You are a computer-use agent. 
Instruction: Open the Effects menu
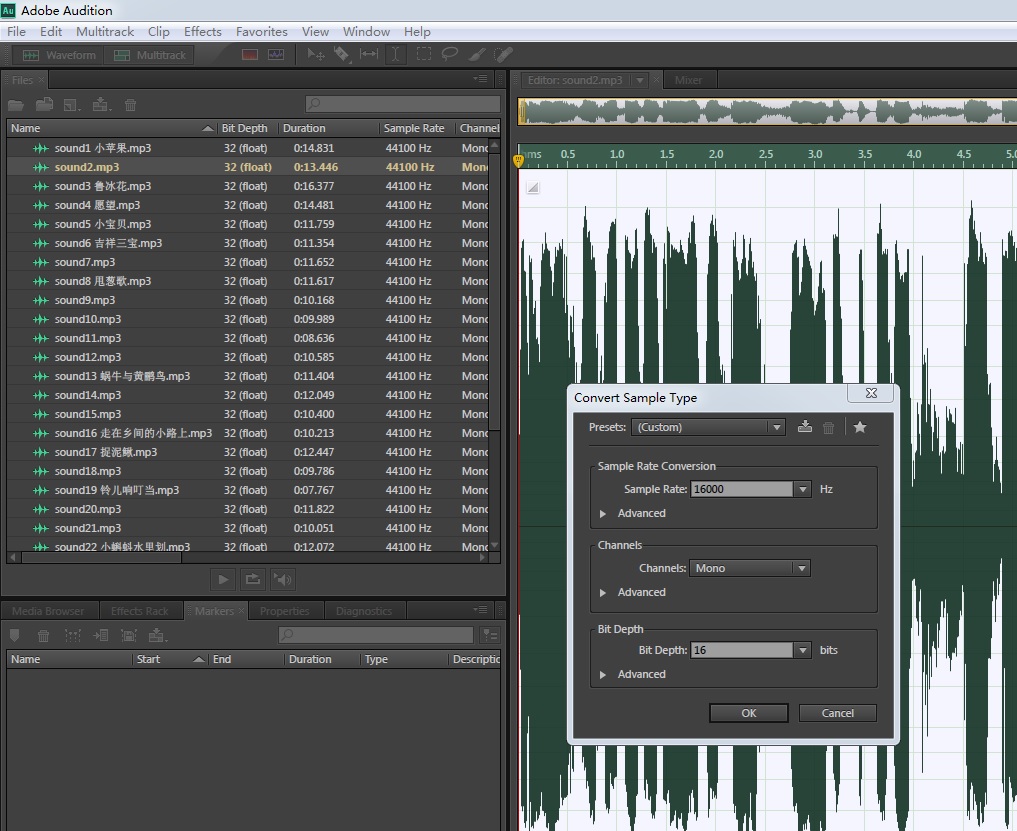click(202, 32)
